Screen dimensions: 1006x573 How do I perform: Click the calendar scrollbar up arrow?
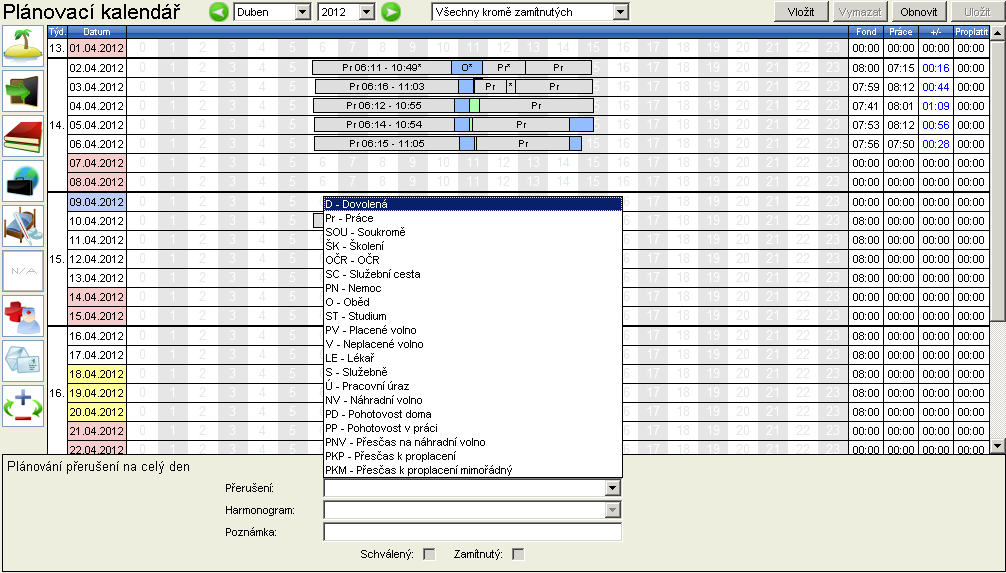pyautogui.click(x=998, y=33)
